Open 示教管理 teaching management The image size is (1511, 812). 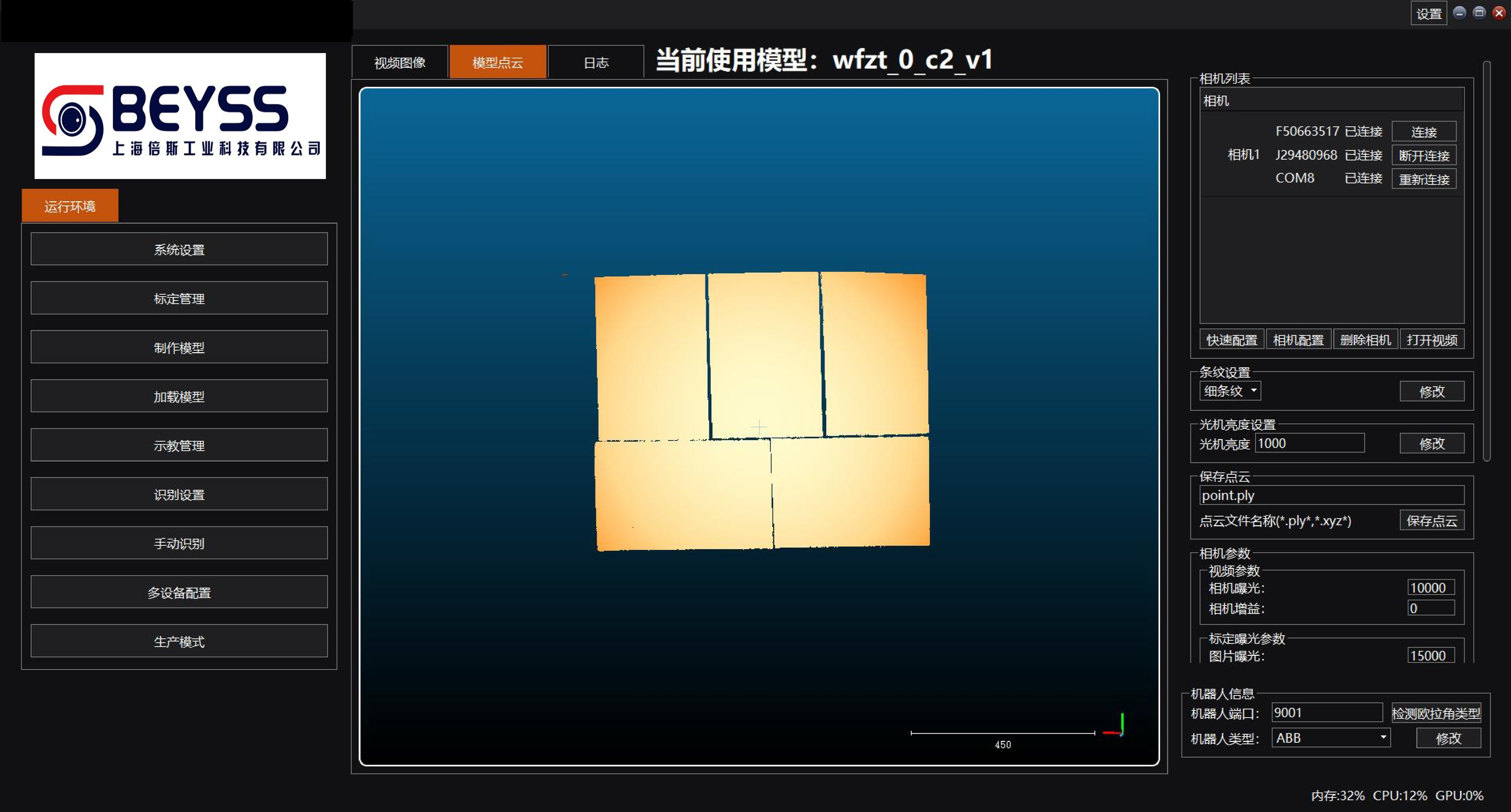click(x=179, y=445)
